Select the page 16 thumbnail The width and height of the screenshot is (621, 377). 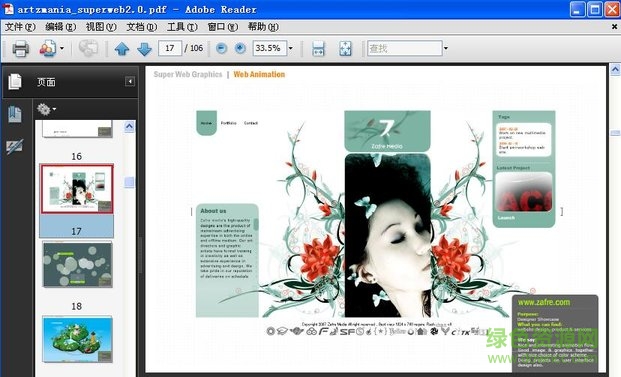click(x=77, y=129)
